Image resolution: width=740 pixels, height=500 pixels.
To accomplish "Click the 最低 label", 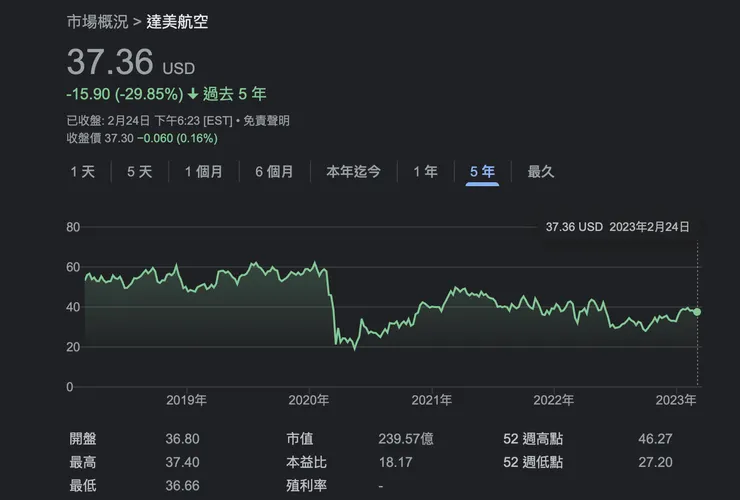I will [x=83, y=485].
